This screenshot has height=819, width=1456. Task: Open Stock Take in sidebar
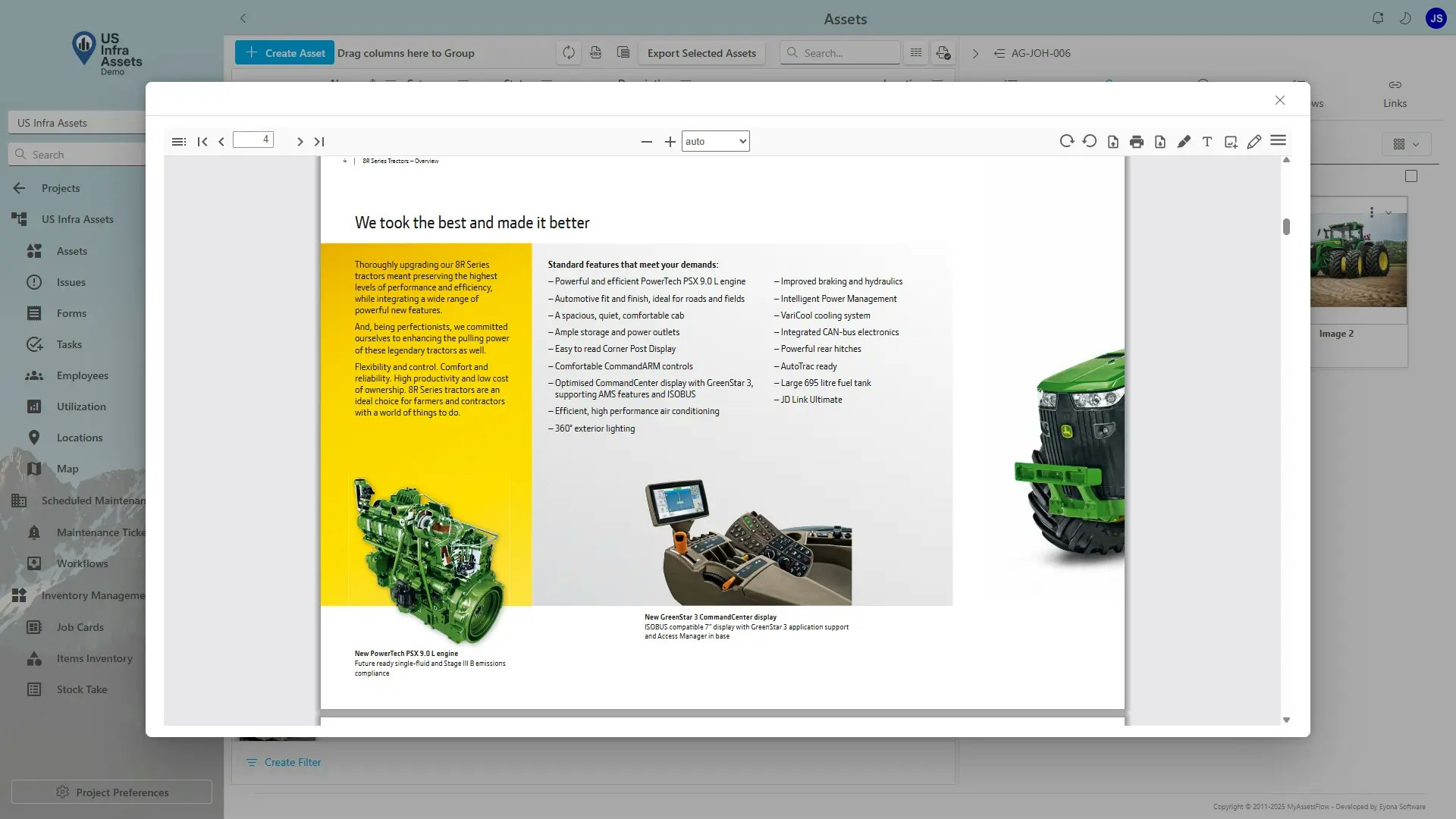[81, 689]
